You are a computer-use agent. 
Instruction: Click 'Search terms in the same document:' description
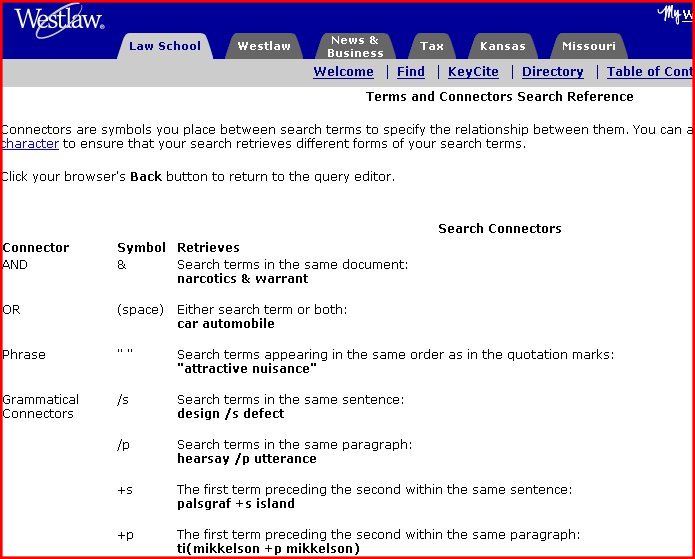click(293, 265)
